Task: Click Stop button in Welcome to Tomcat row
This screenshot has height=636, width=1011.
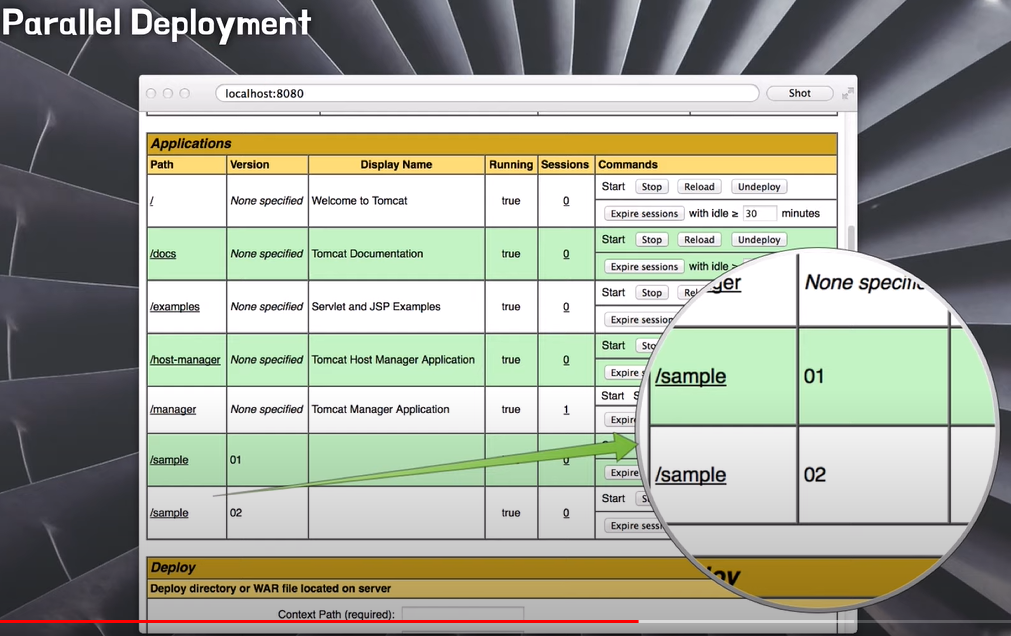Action: click(651, 186)
